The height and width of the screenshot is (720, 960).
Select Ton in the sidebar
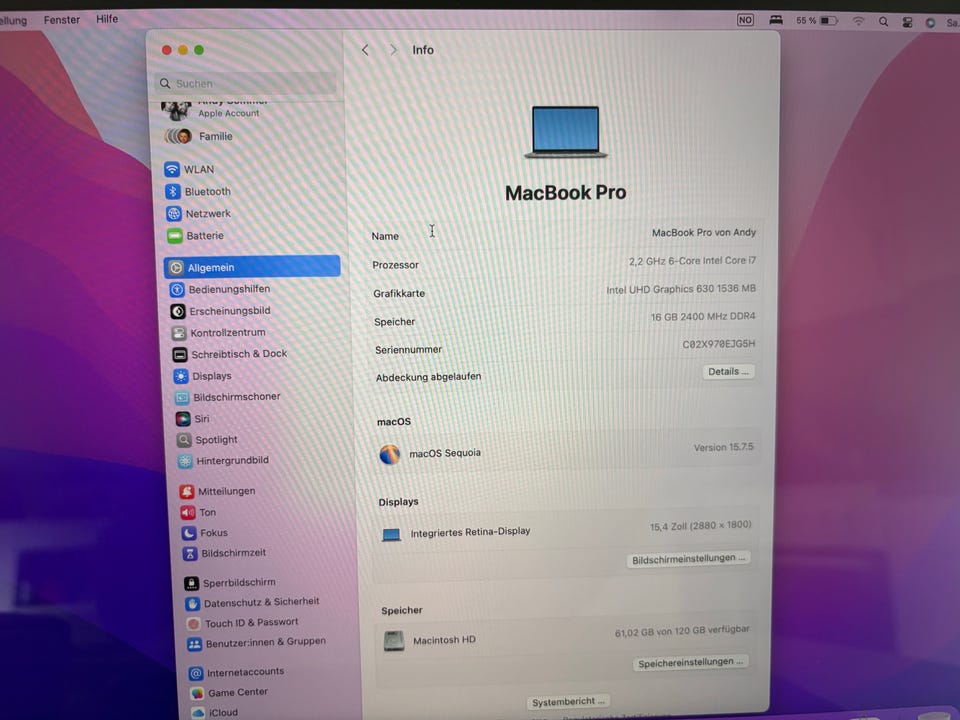[x=198, y=512]
